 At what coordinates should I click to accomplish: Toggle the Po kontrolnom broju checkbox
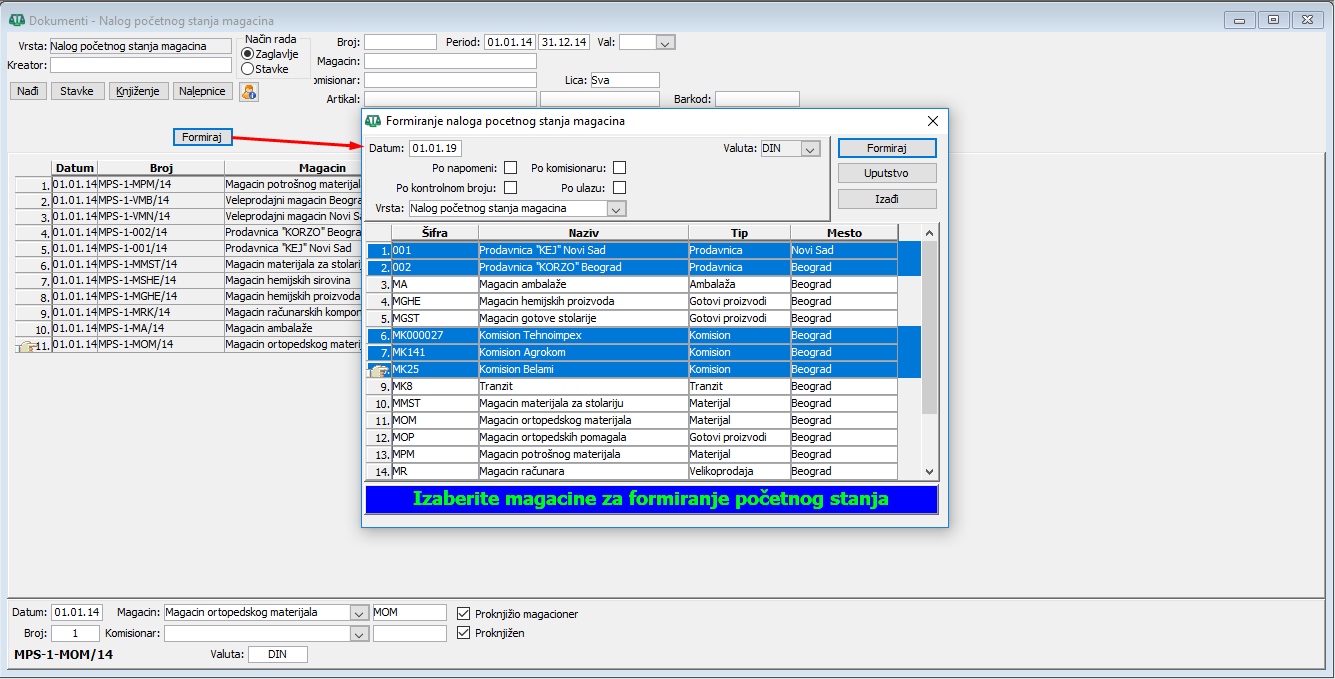pyautogui.click(x=511, y=188)
